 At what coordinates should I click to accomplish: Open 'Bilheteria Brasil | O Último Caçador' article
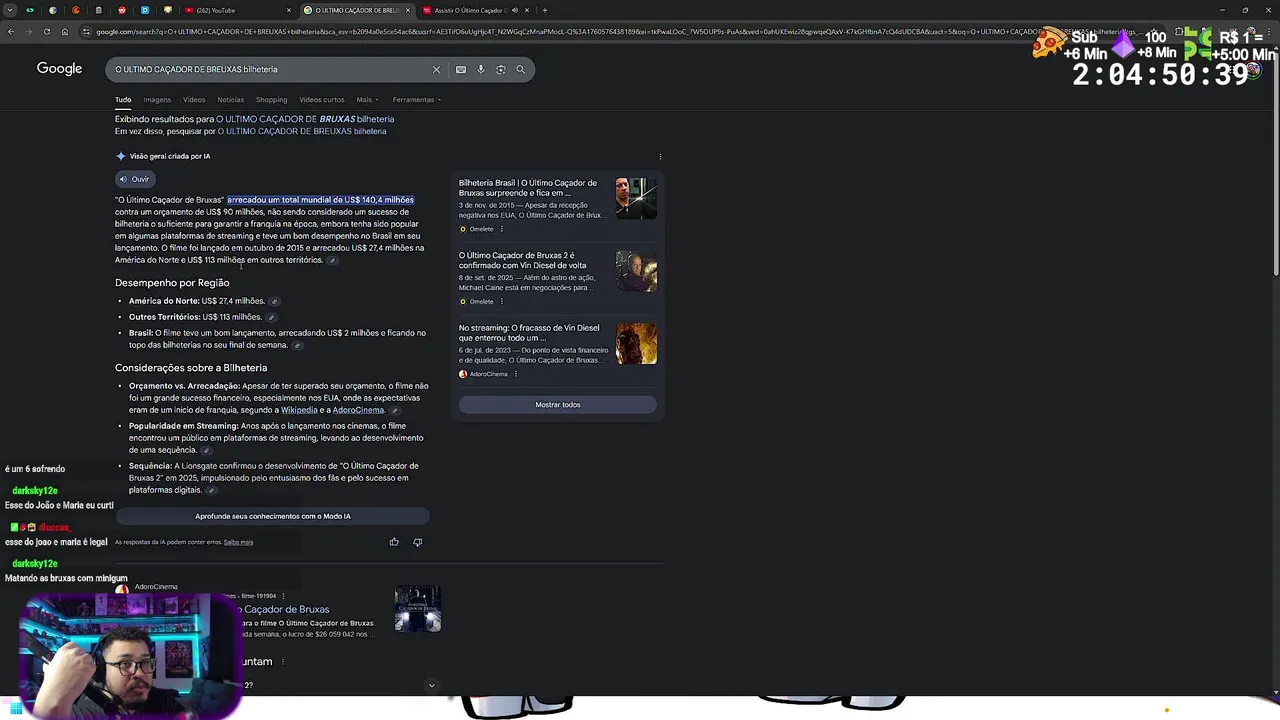(528, 188)
